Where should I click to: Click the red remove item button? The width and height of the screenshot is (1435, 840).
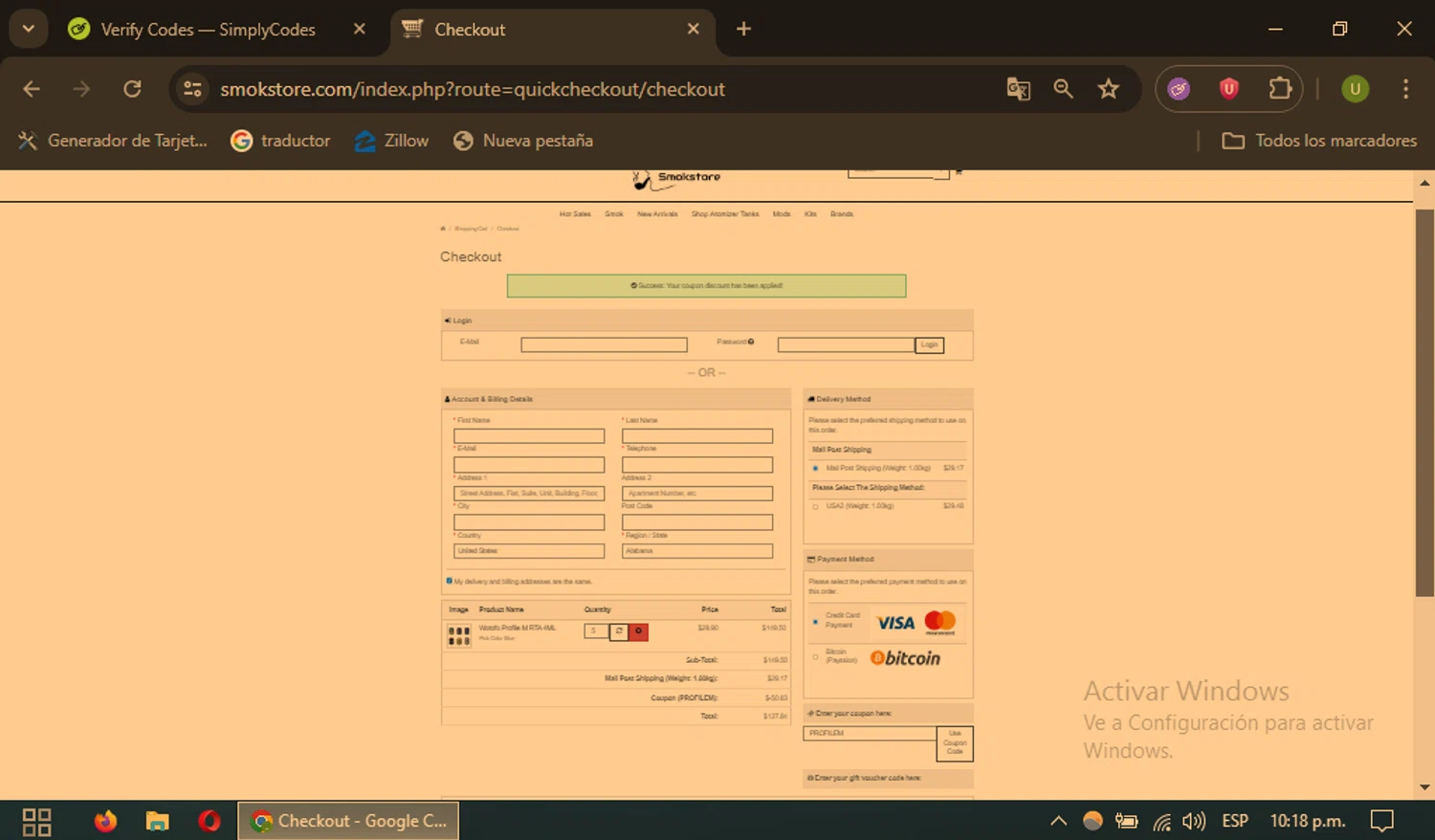click(638, 631)
